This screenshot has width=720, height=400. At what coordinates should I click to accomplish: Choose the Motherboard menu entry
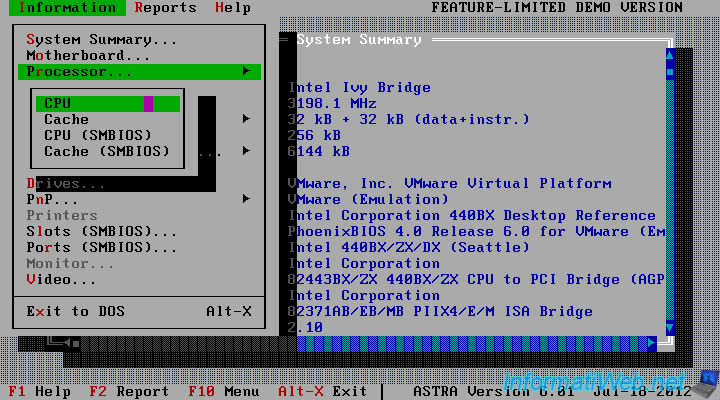point(88,56)
